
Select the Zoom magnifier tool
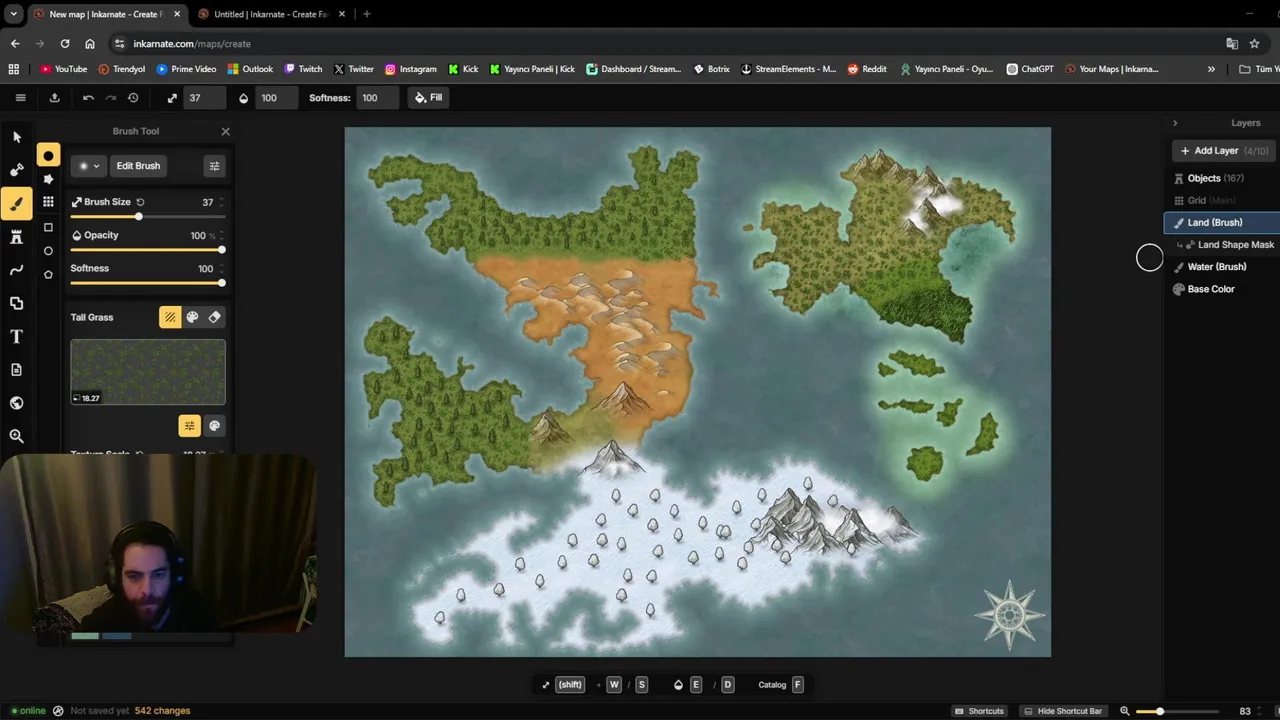pos(16,436)
